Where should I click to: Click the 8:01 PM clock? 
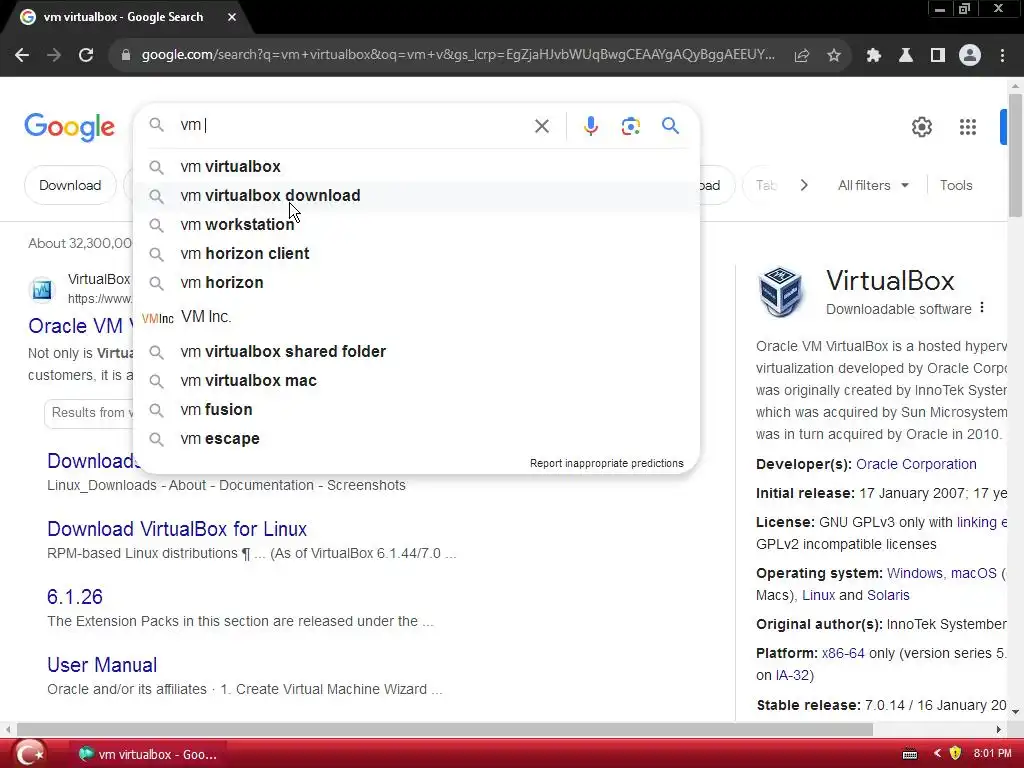[992, 754]
